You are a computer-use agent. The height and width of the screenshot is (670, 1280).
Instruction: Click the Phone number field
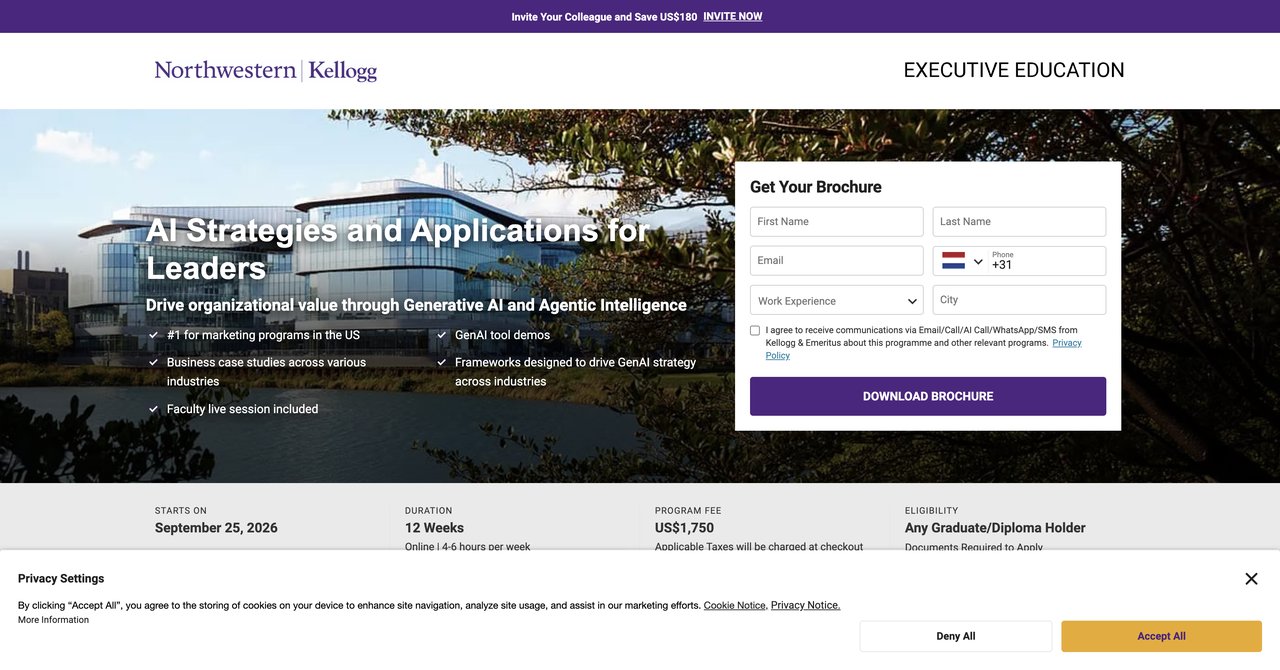point(1046,261)
